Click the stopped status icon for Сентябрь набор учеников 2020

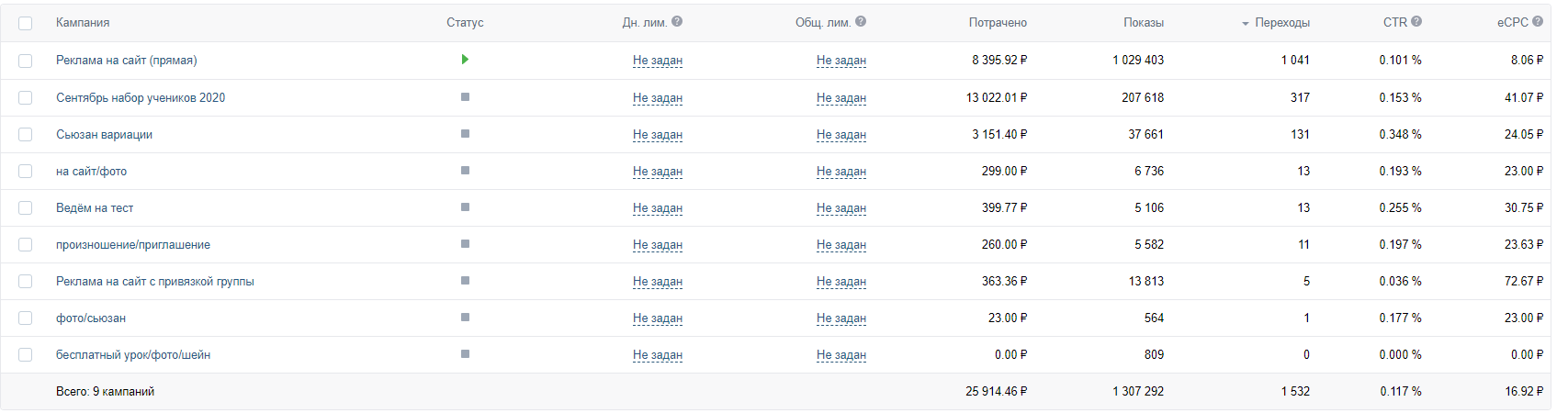[x=465, y=96]
